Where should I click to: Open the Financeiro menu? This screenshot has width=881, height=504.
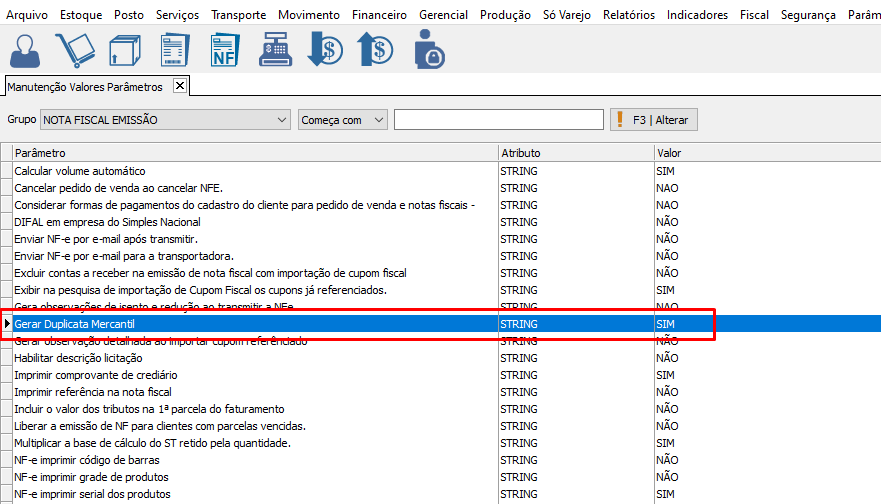[x=379, y=15]
